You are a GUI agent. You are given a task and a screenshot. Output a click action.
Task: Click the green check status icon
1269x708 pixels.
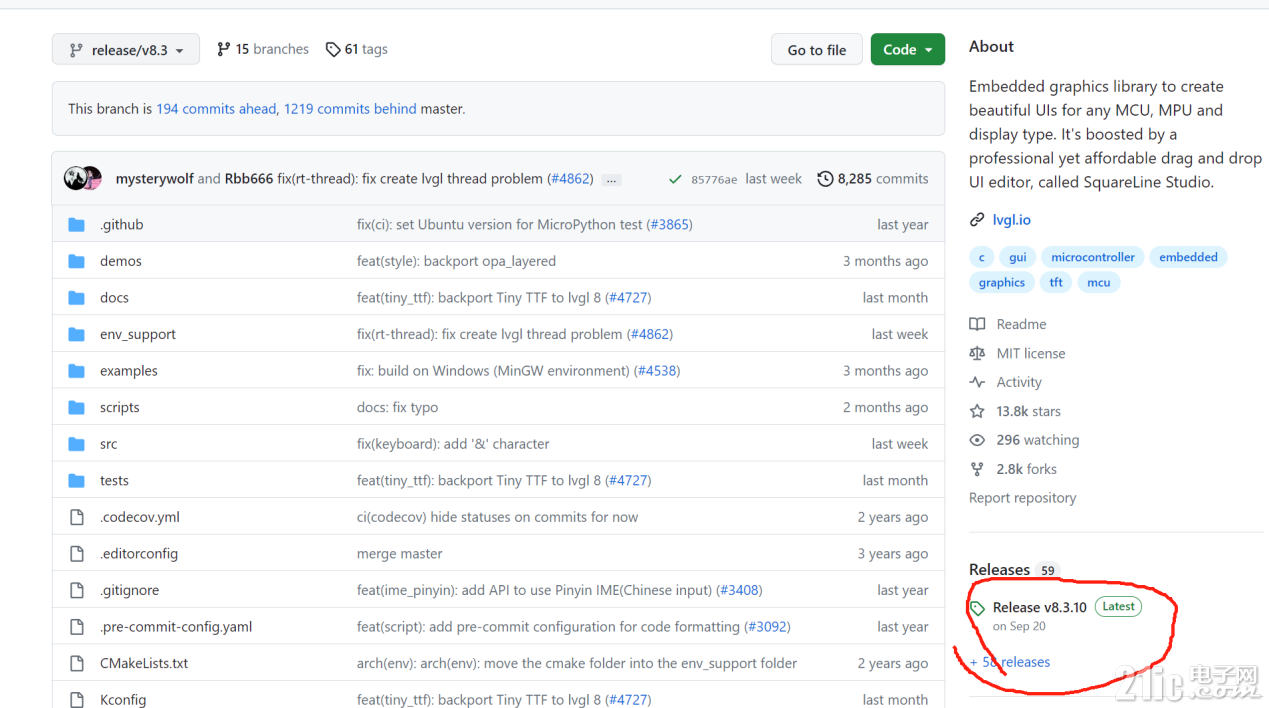[676, 179]
